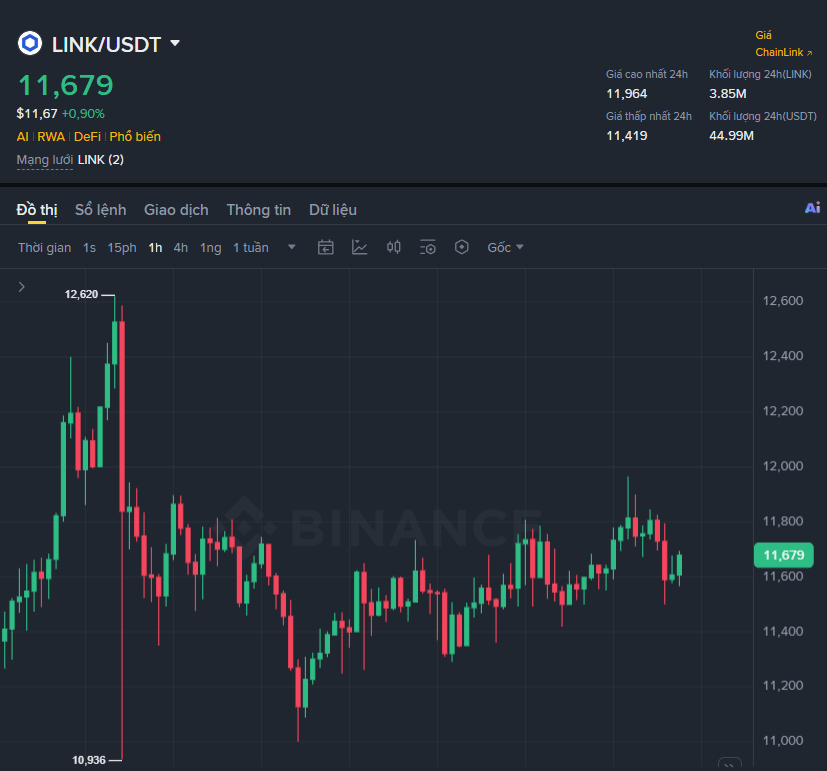This screenshot has width=827, height=771.
Task: Open the LINK/USDT pair dropdown arrow
Action: 175,43
